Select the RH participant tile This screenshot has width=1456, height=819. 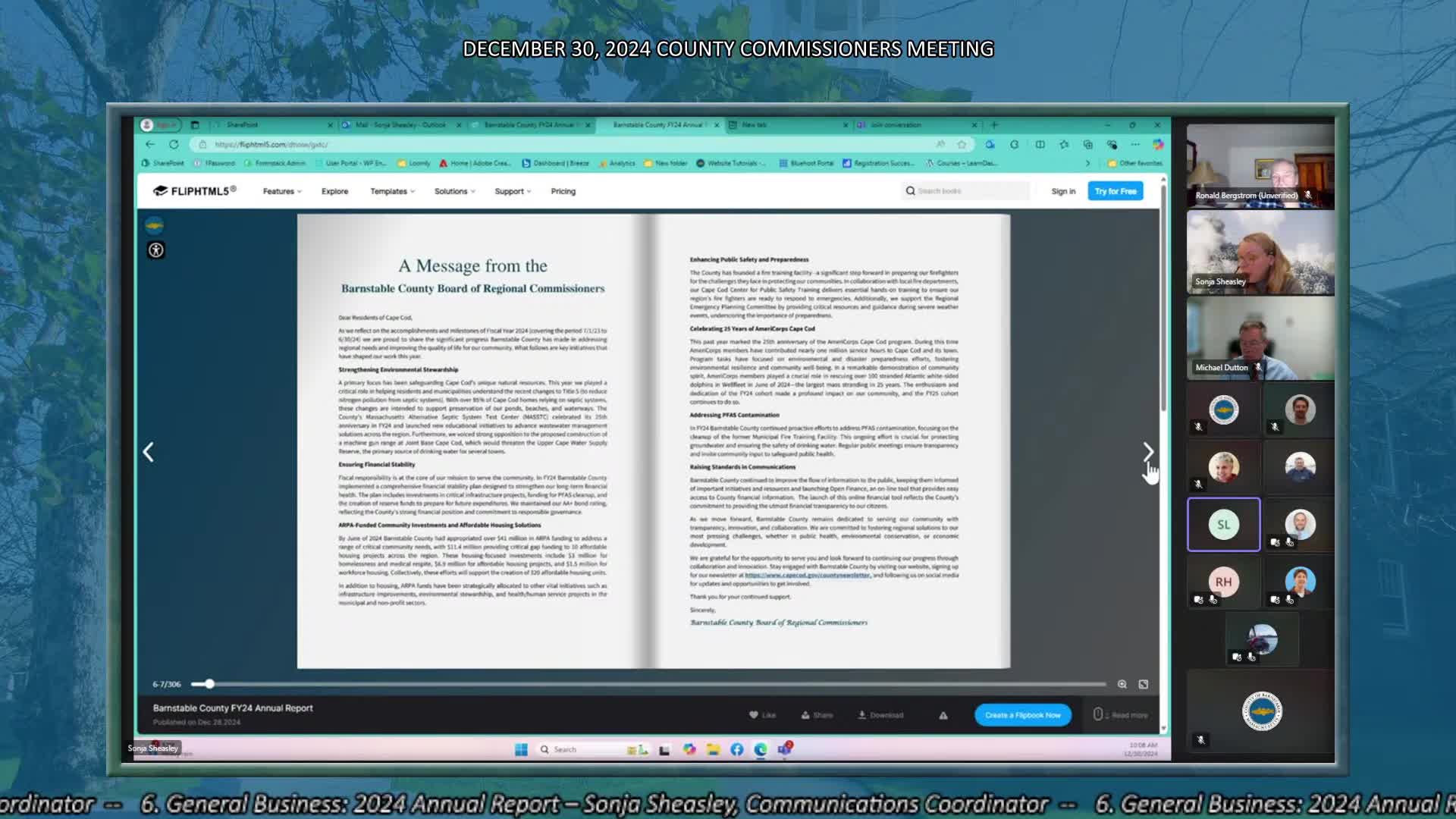coord(1223,582)
